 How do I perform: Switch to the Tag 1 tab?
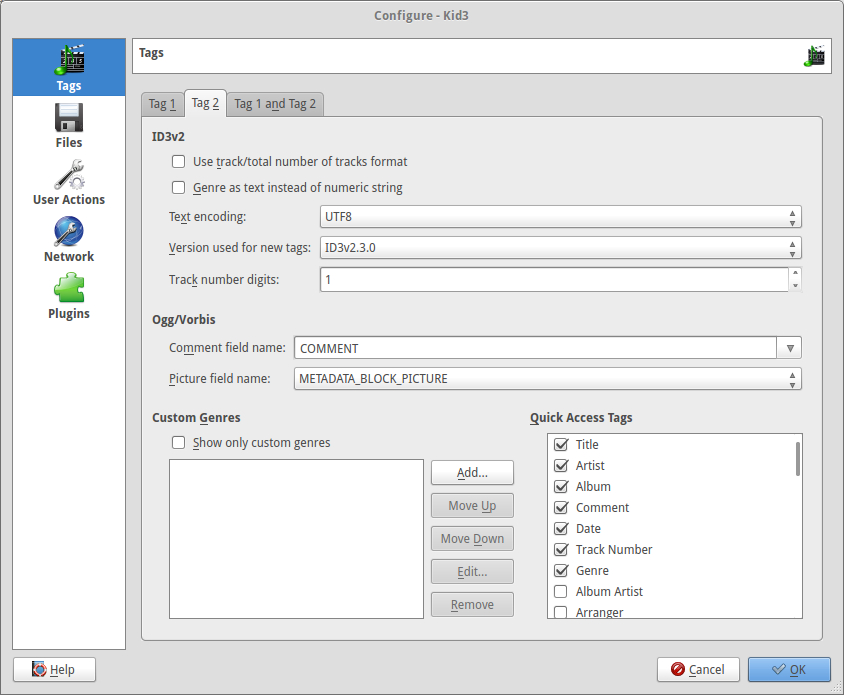pyautogui.click(x=163, y=104)
